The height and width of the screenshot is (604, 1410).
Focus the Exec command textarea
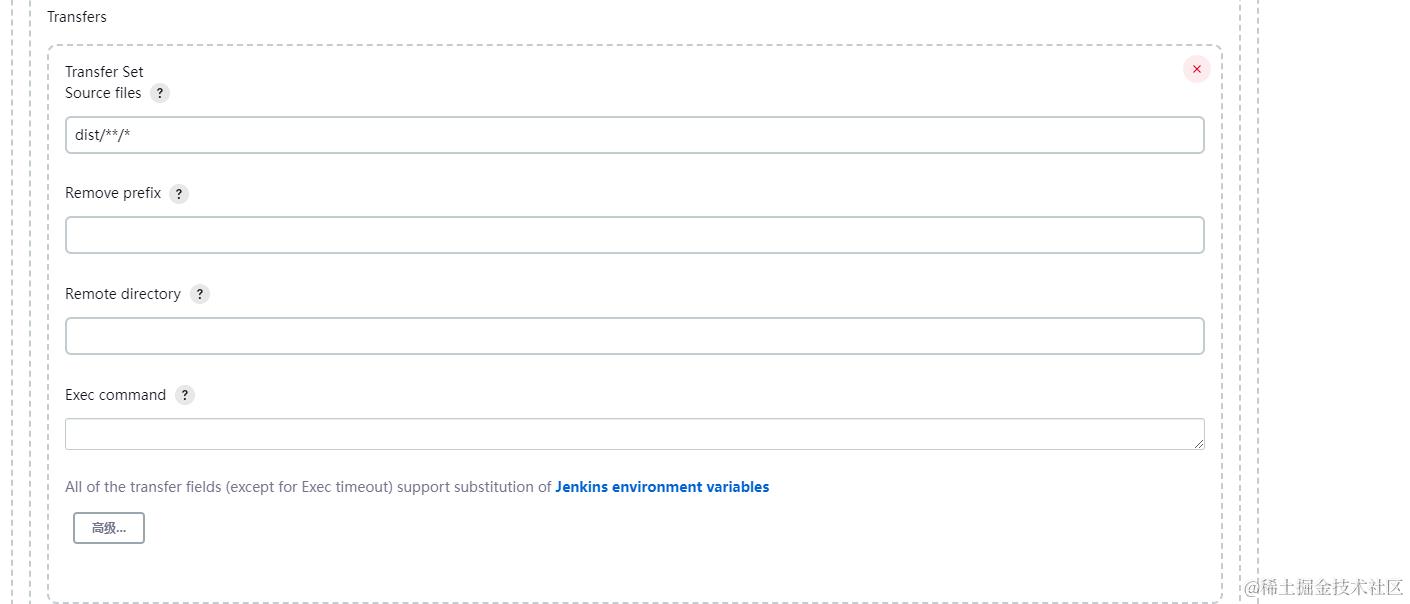pos(634,434)
